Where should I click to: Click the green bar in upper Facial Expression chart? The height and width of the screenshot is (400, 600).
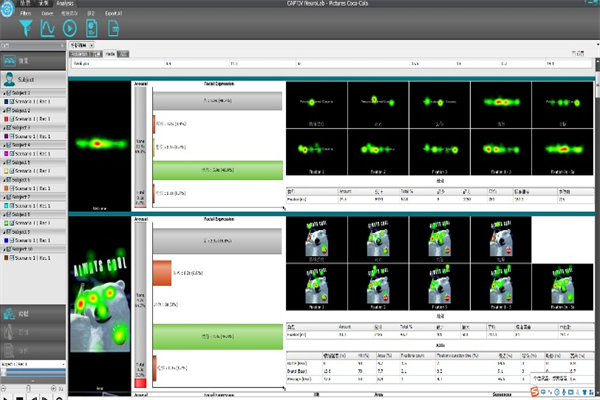pyautogui.click(x=218, y=170)
